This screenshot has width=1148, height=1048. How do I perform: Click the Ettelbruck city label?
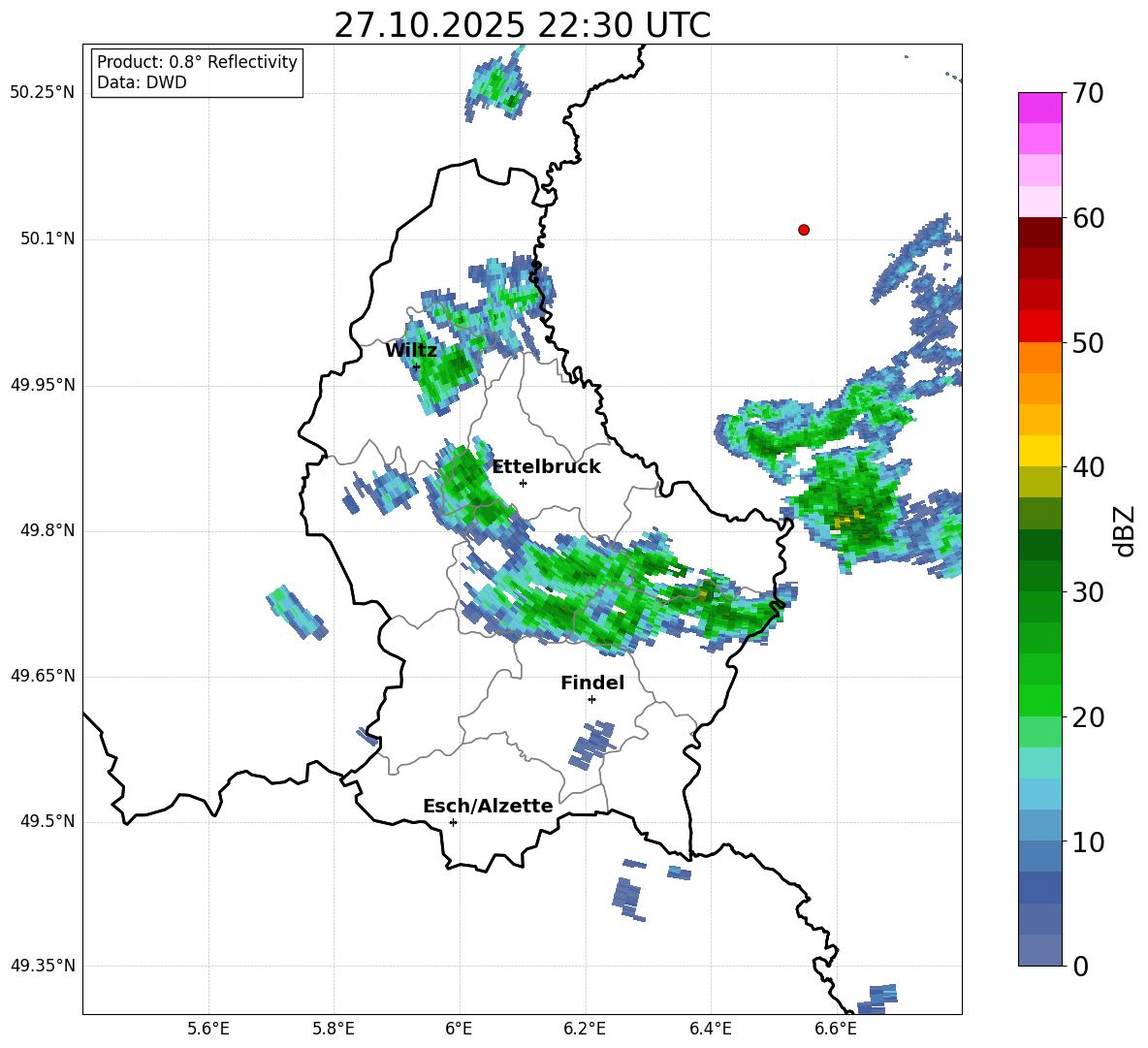(x=546, y=467)
